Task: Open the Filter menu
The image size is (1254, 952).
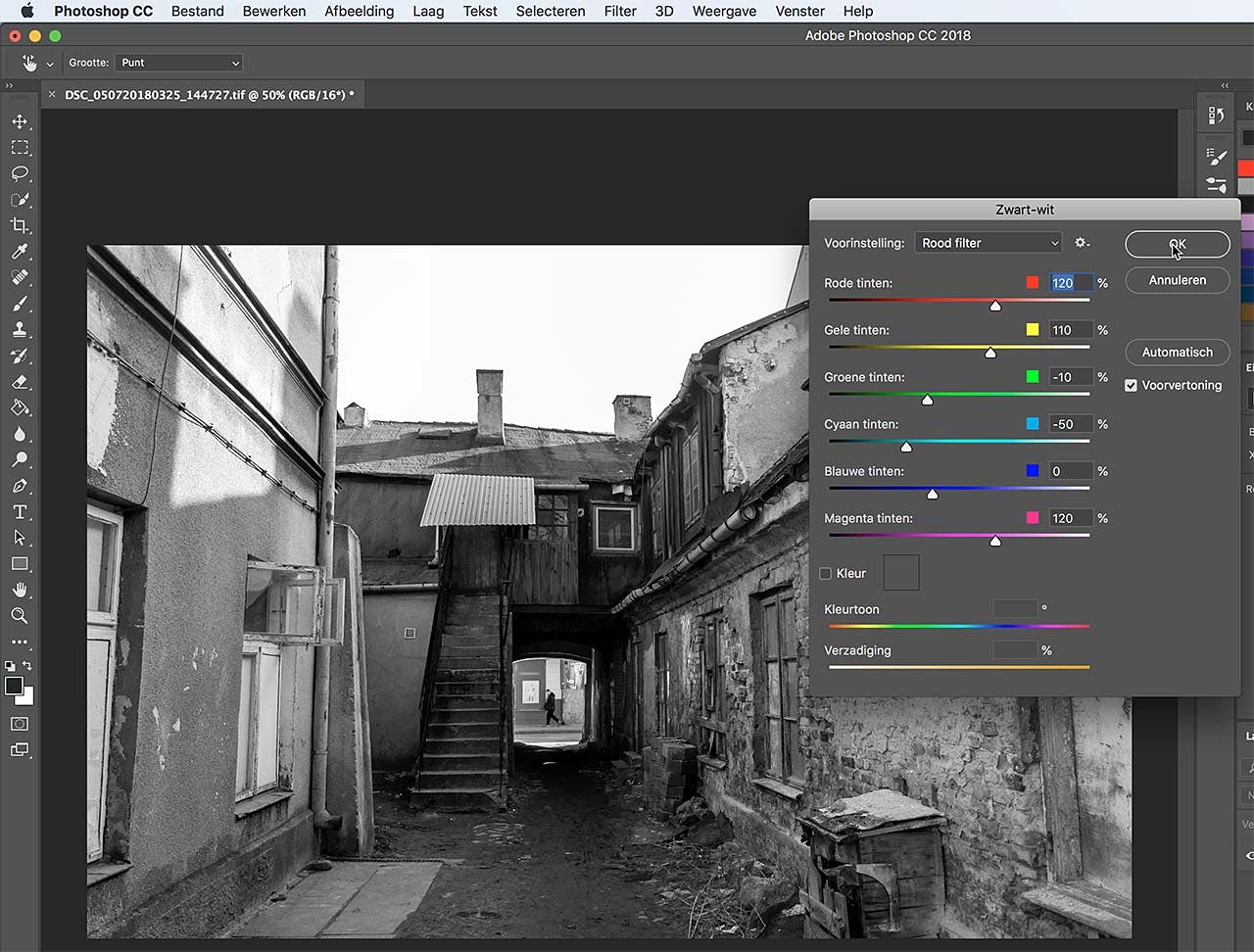Action: pos(620,11)
